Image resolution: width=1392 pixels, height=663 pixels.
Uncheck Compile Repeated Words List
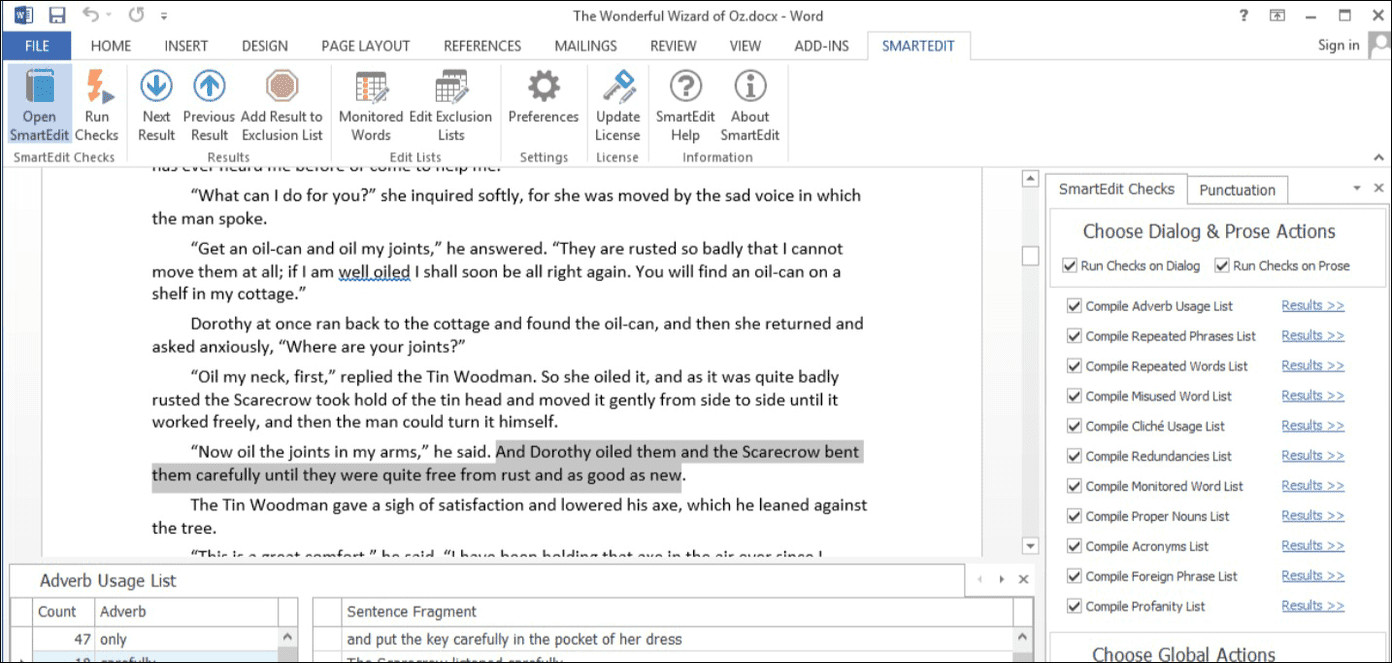(1074, 366)
